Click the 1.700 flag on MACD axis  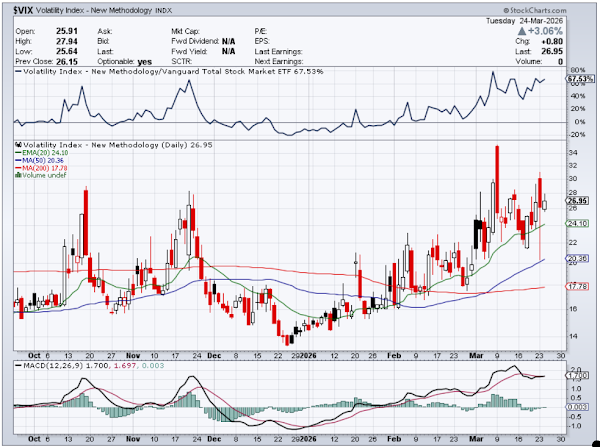(577, 375)
